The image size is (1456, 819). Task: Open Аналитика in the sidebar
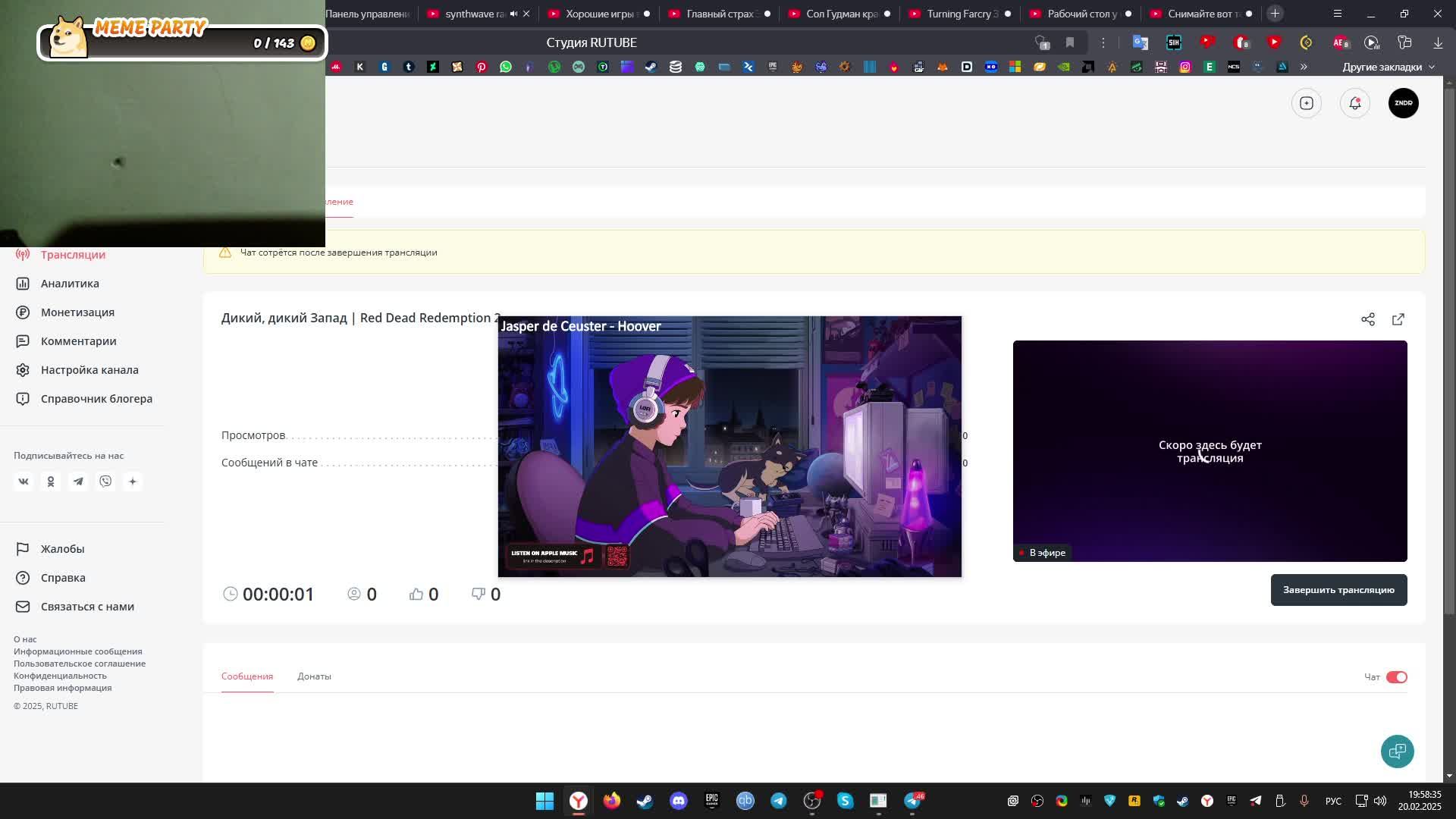(70, 284)
